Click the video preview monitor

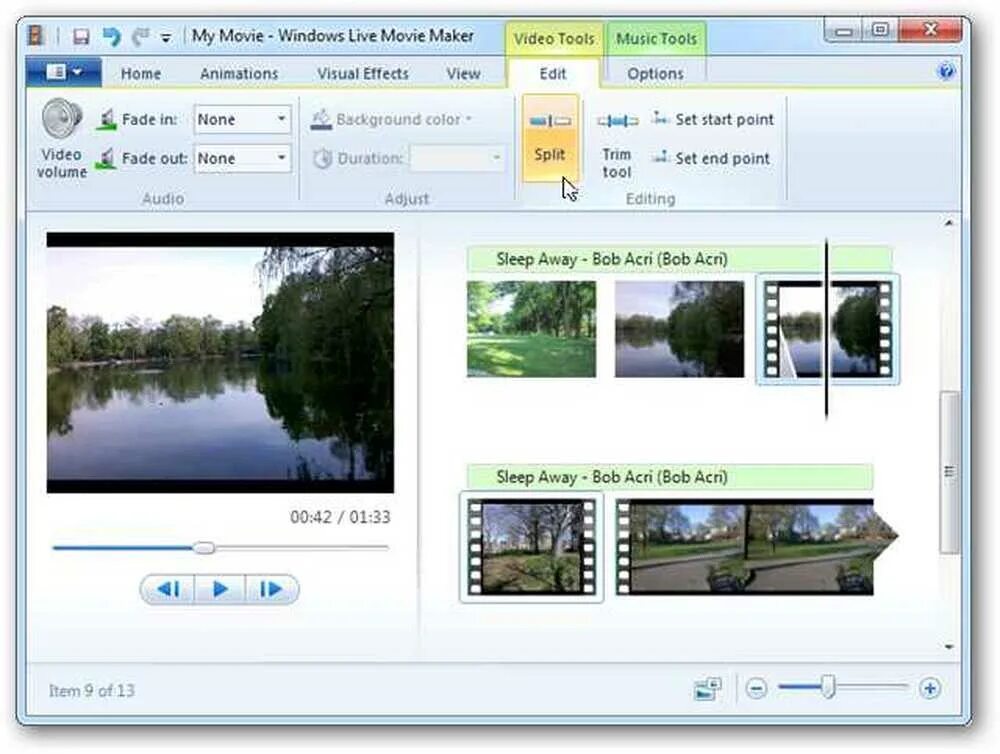[220, 362]
